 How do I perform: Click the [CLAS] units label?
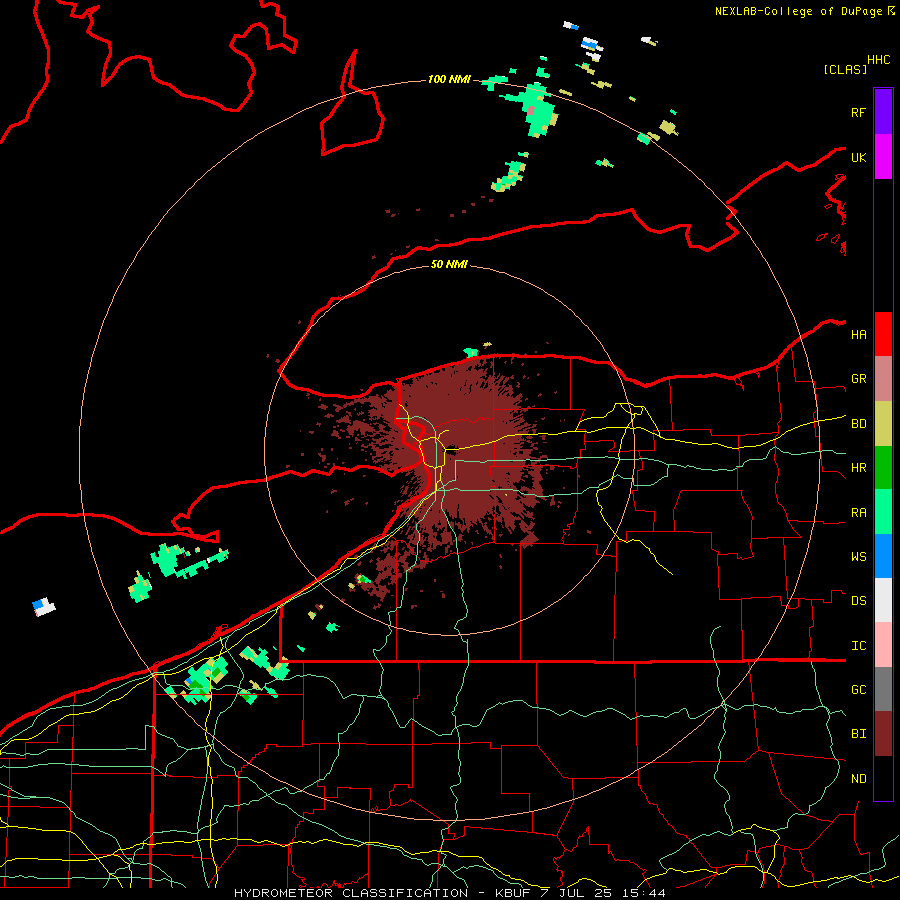(x=845, y=69)
